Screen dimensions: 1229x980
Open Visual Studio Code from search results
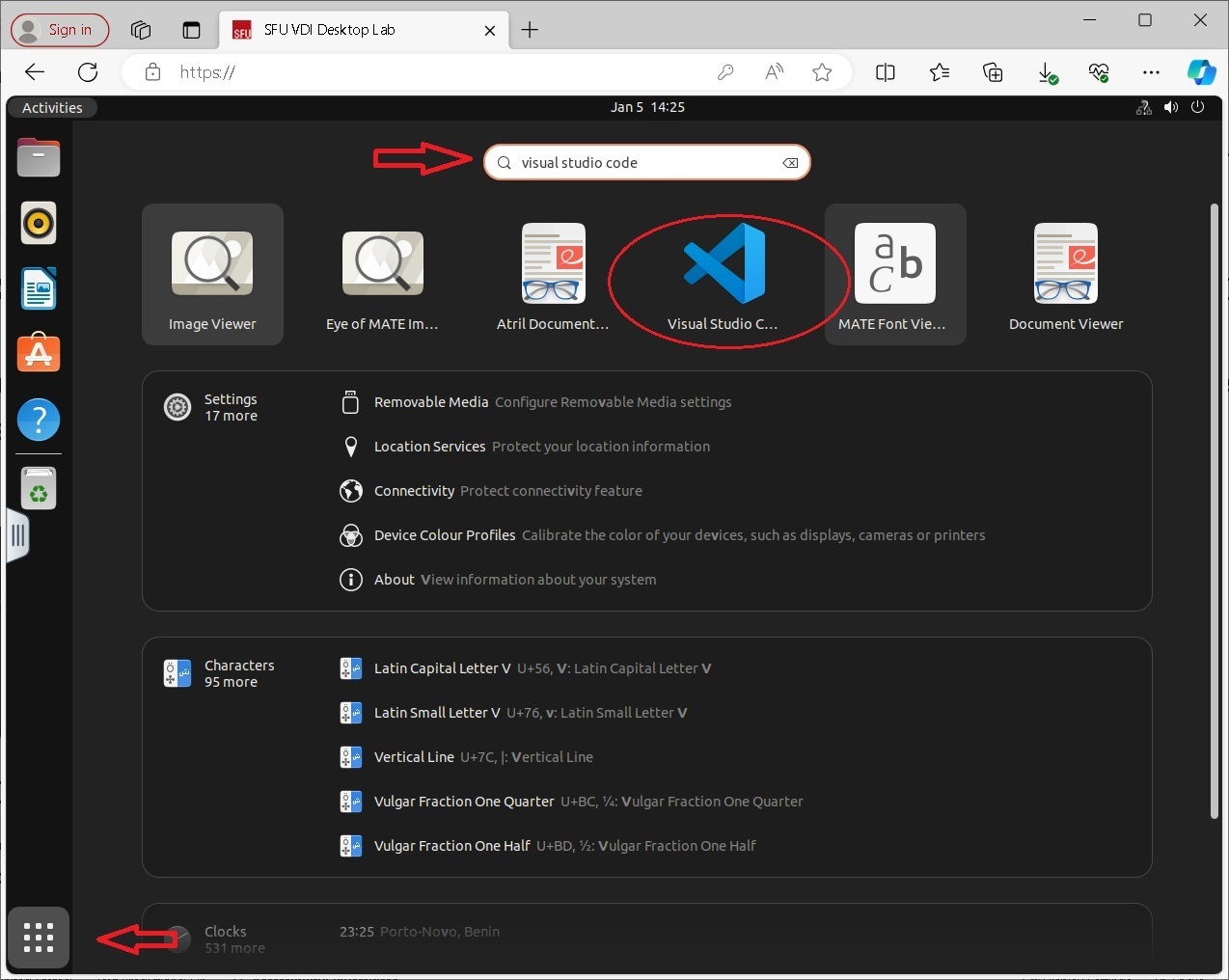pyautogui.click(x=724, y=275)
